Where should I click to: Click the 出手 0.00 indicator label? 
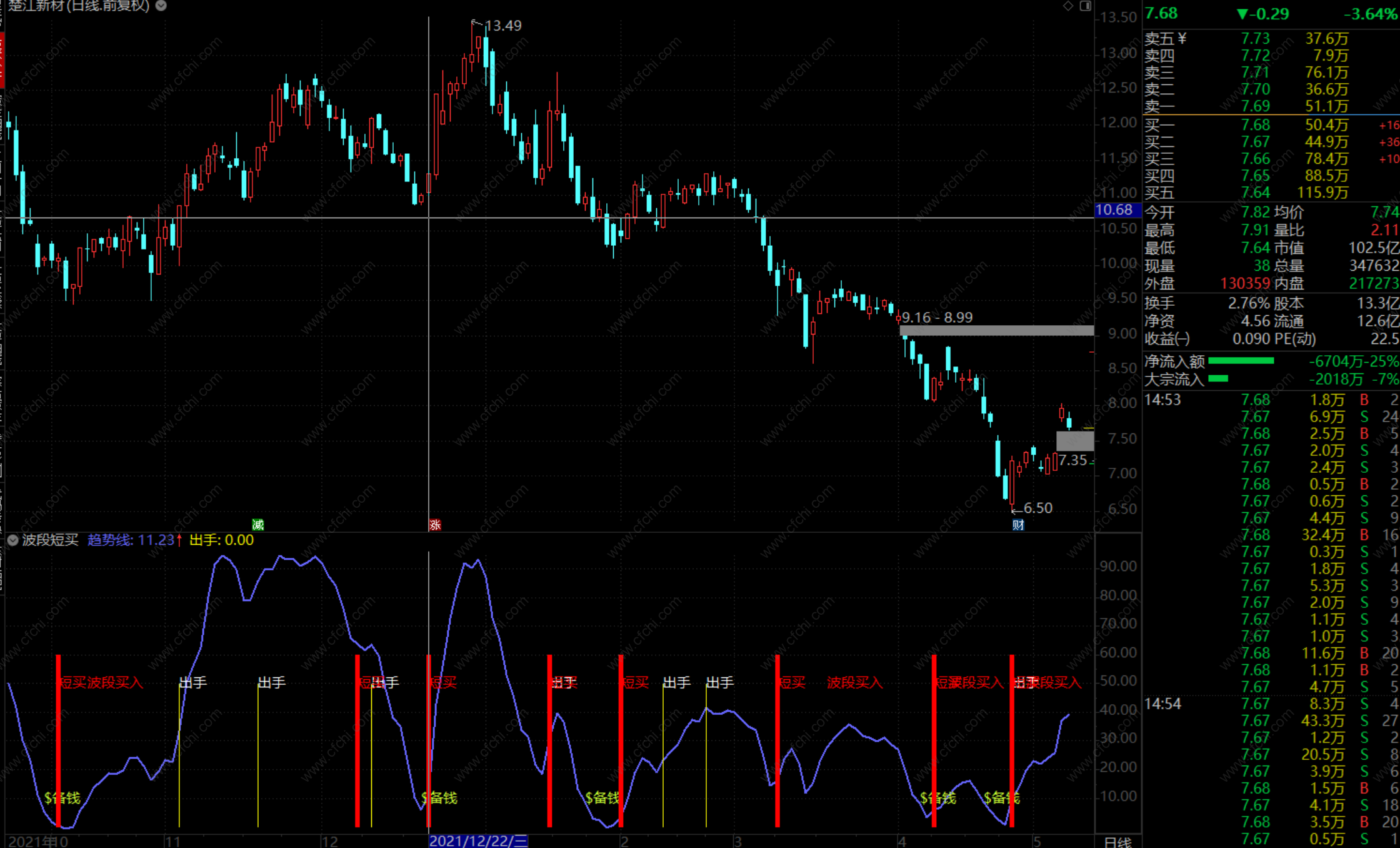[x=221, y=540]
